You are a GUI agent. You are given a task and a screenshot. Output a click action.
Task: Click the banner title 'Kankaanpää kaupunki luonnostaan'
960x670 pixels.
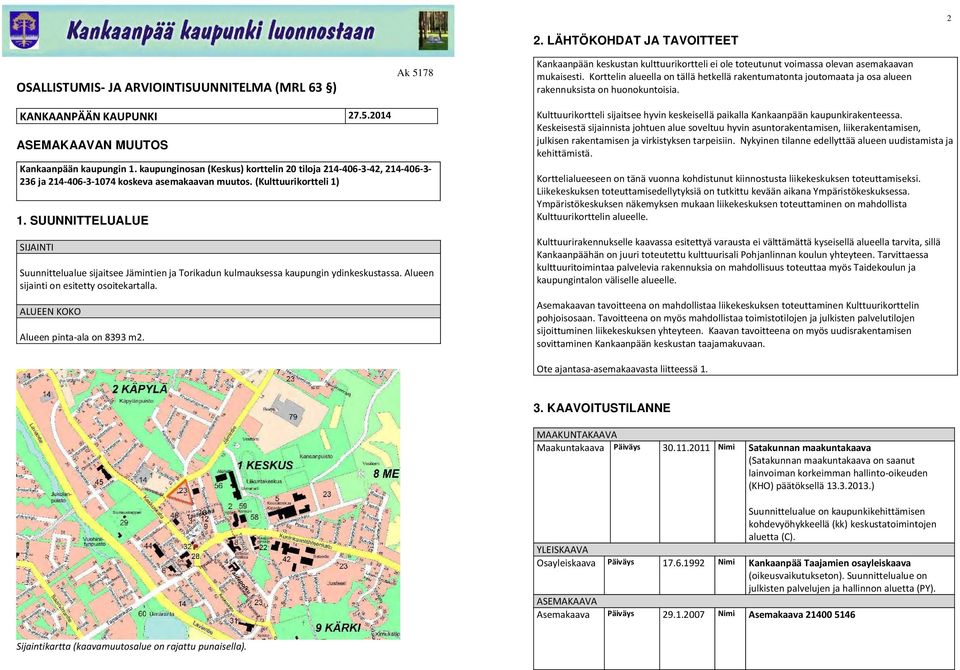(220, 31)
